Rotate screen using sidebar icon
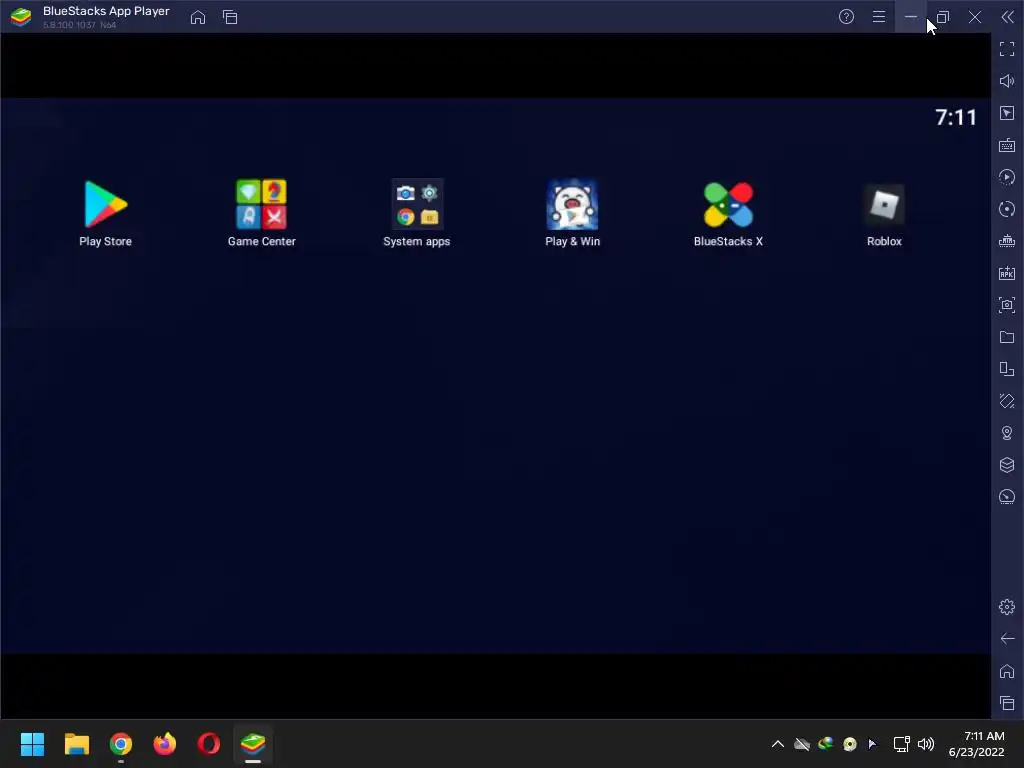 click(1007, 401)
